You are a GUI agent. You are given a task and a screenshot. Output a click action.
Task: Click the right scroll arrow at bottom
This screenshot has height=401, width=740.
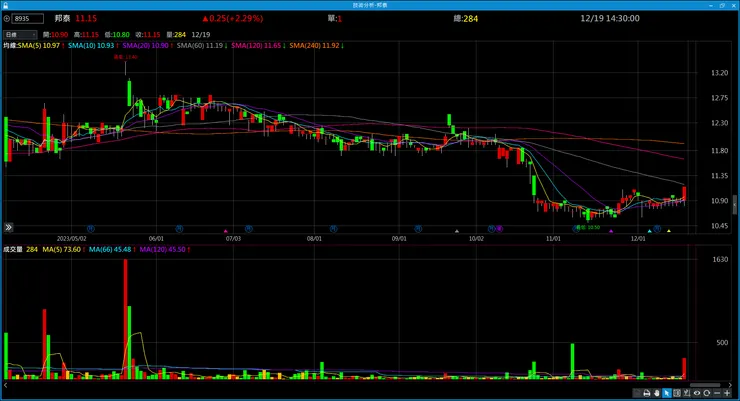(730, 385)
